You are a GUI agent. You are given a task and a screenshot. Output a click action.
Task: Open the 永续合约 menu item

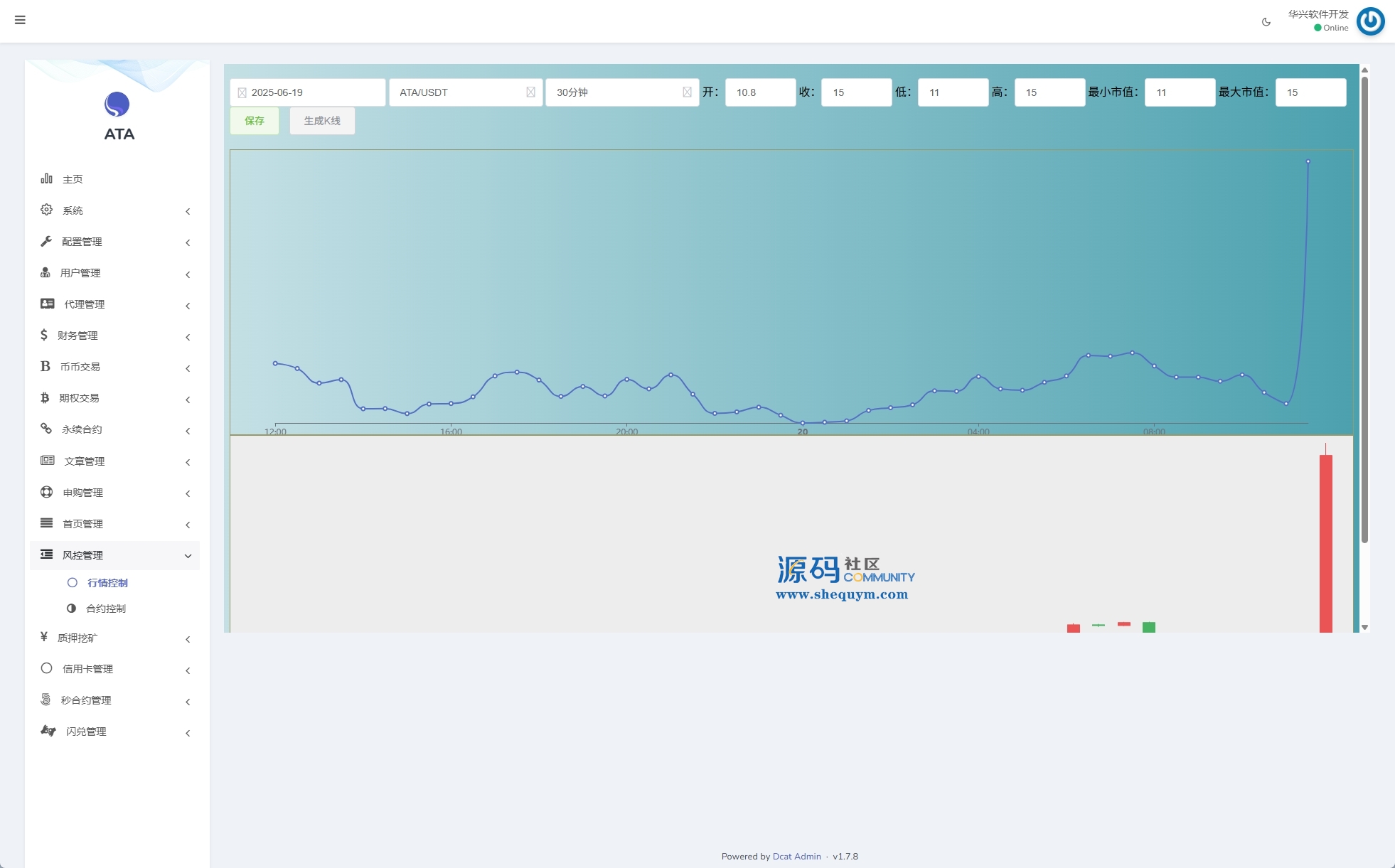point(82,429)
